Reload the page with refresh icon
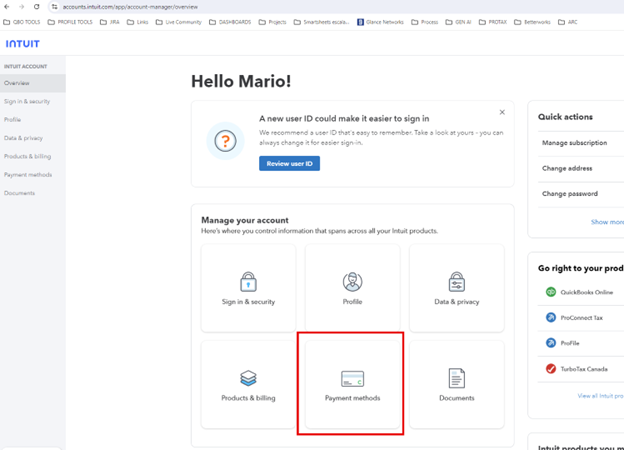The image size is (624, 450). click(37, 7)
